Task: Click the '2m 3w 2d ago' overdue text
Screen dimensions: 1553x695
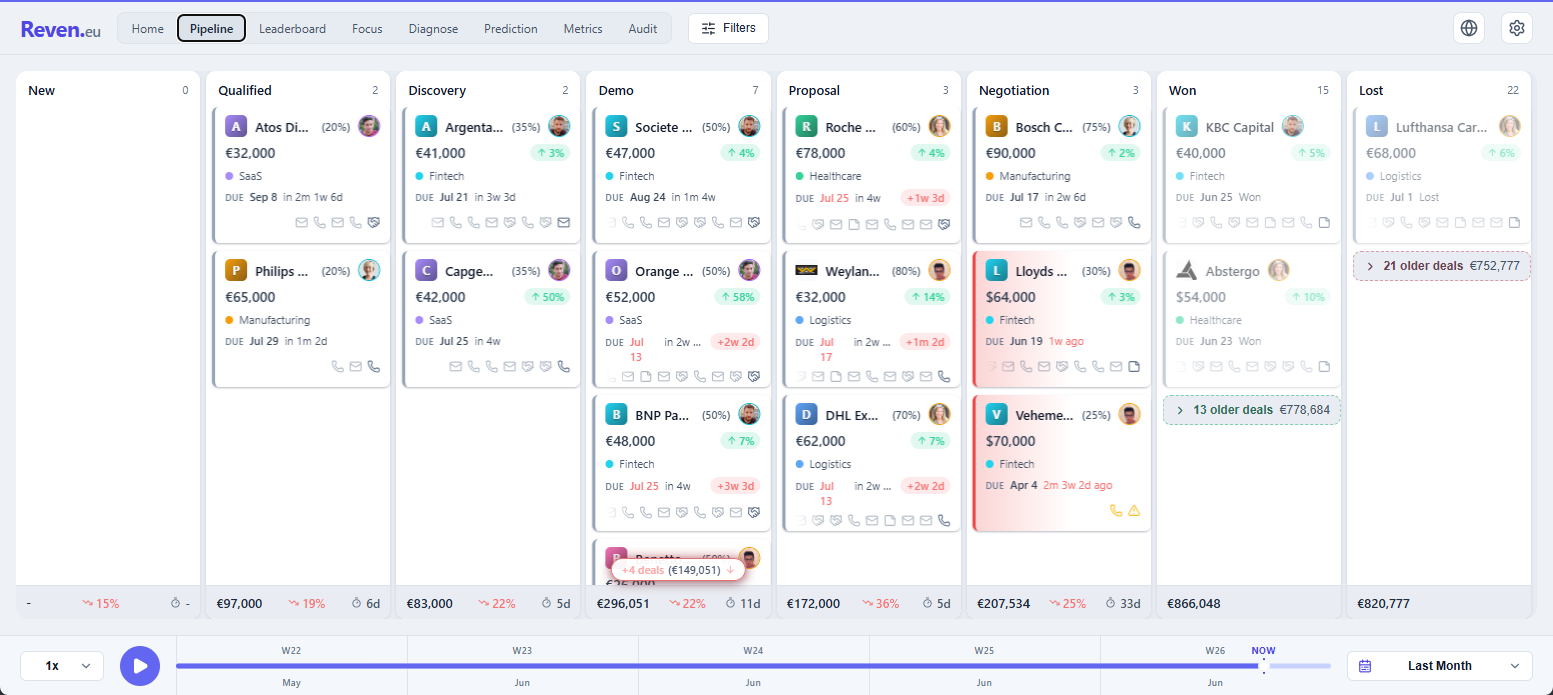Action: coord(1077,485)
